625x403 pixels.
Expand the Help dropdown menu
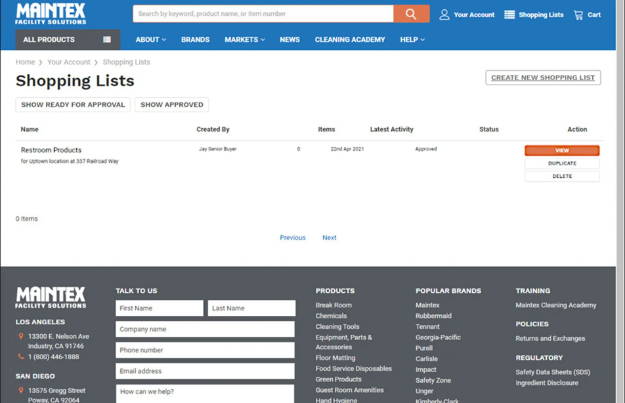click(x=412, y=39)
